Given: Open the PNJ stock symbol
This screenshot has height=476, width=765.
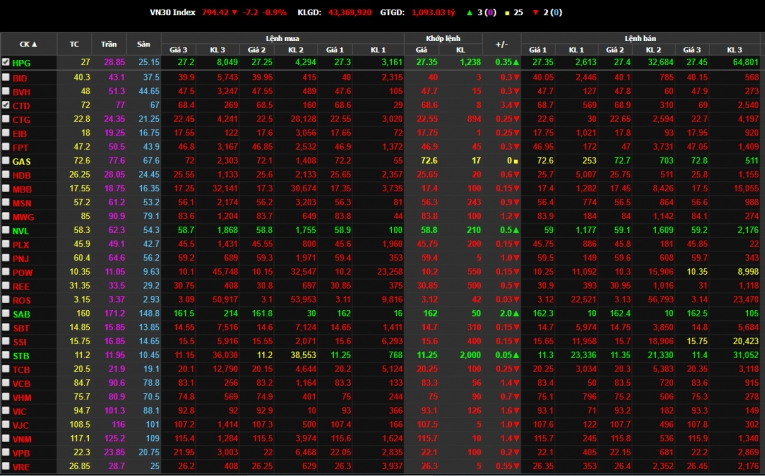Looking at the screenshot, I should click(x=20, y=258).
